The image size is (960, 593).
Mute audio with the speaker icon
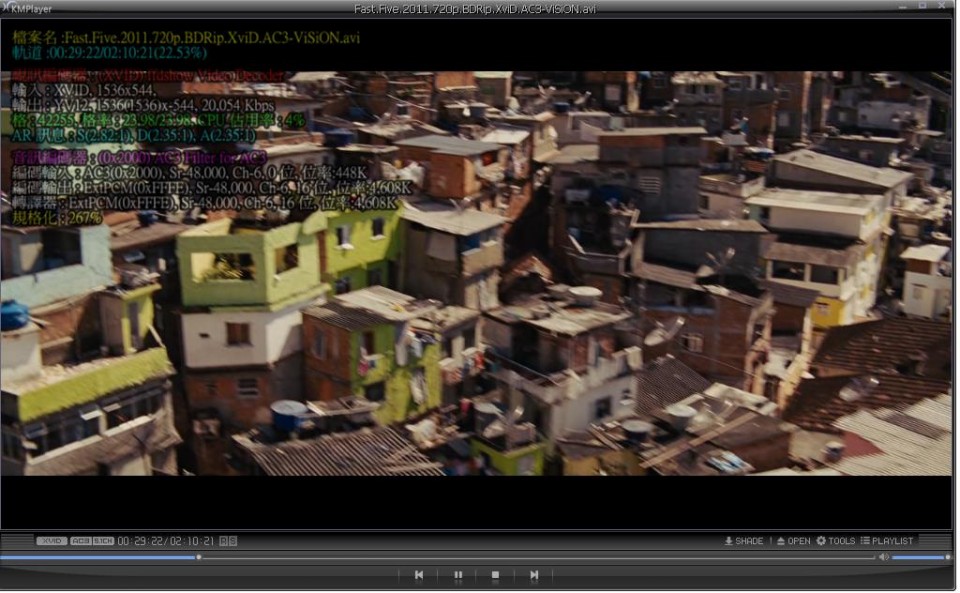(883, 557)
